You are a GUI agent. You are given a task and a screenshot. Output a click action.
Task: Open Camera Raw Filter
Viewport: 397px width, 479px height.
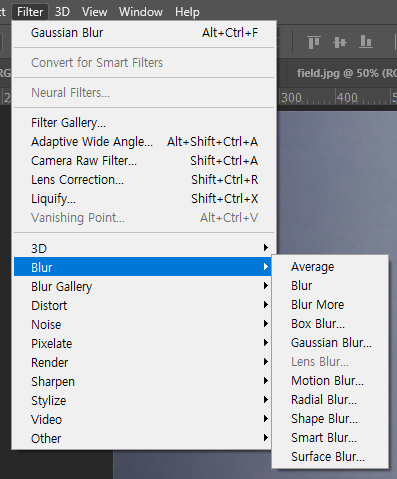pyautogui.click(x=144, y=161)
